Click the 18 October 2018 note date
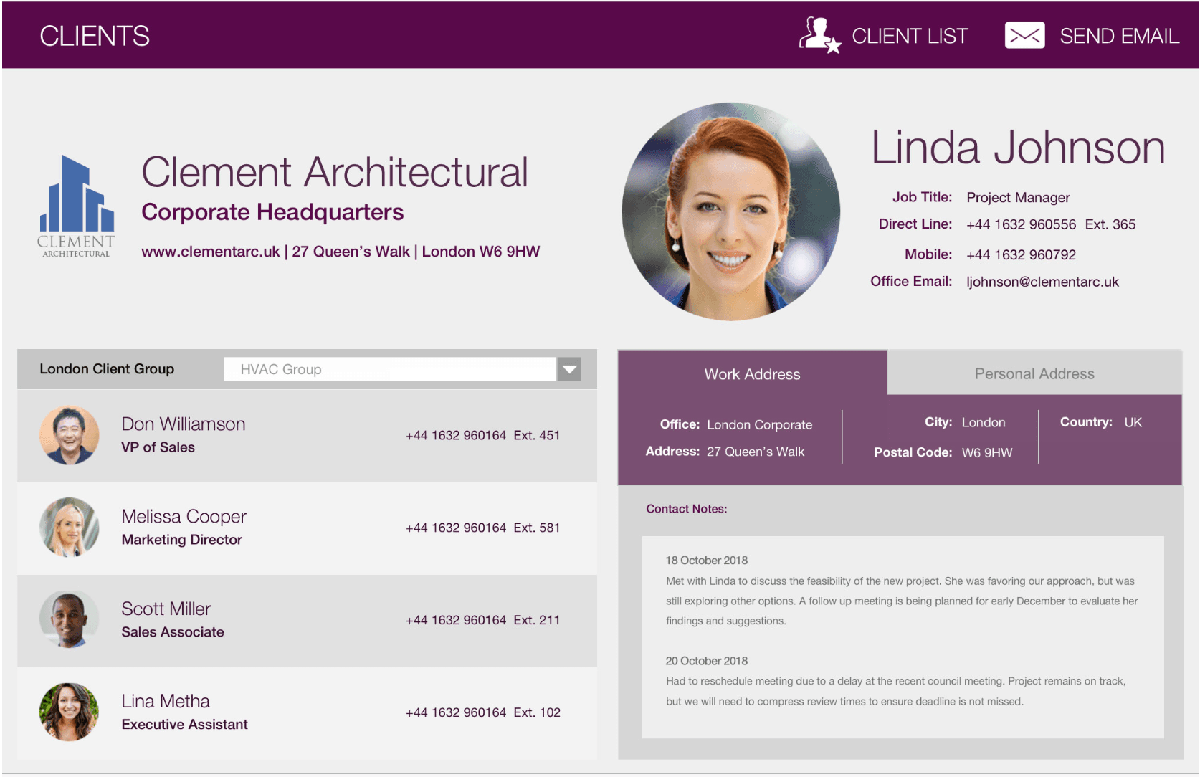Image resolution: width=1200 pixels, height=777 pixels. [707, 560]
